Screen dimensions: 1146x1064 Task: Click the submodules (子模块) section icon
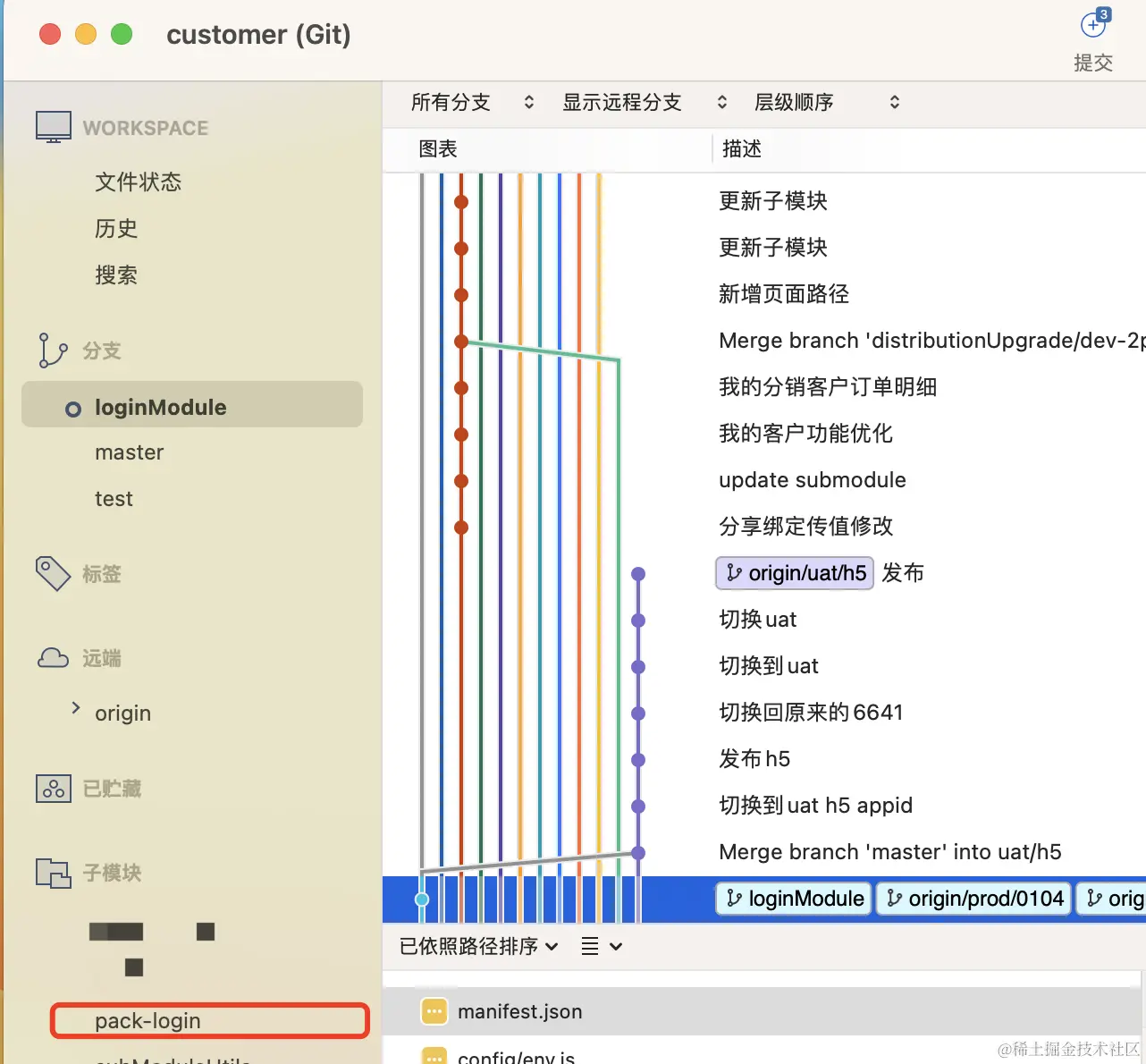(54, 873)
